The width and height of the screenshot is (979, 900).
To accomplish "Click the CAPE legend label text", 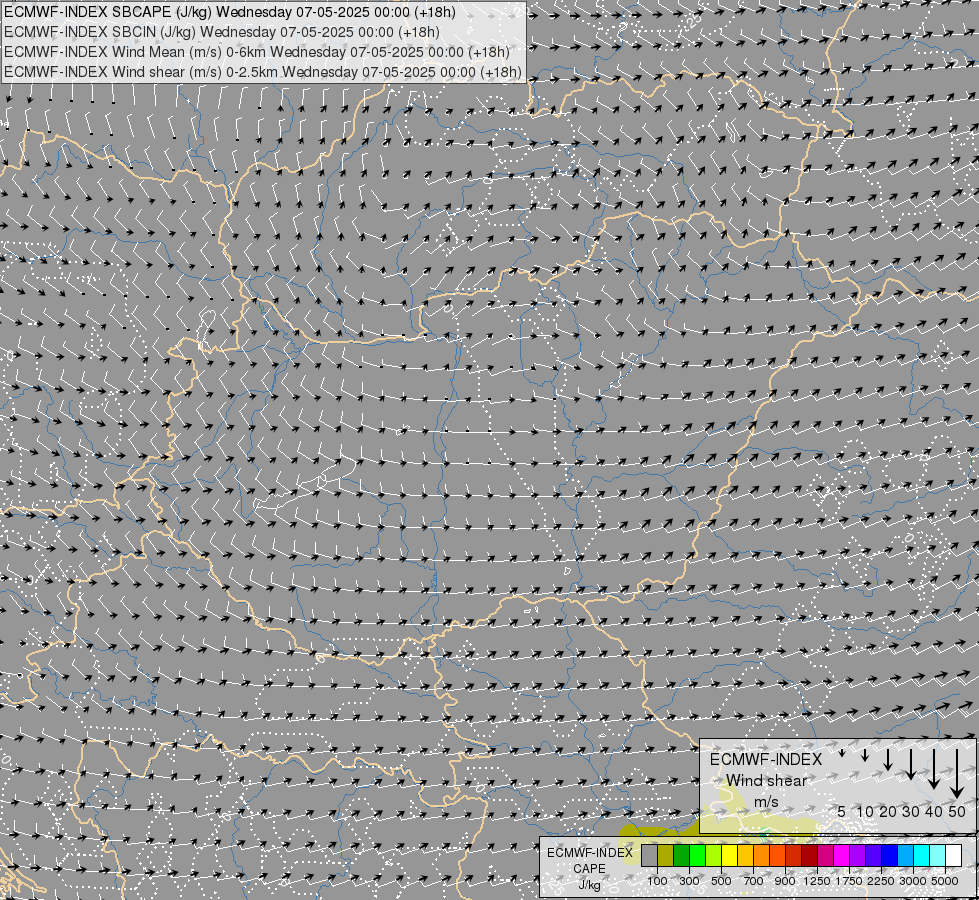I will point(589,869).
